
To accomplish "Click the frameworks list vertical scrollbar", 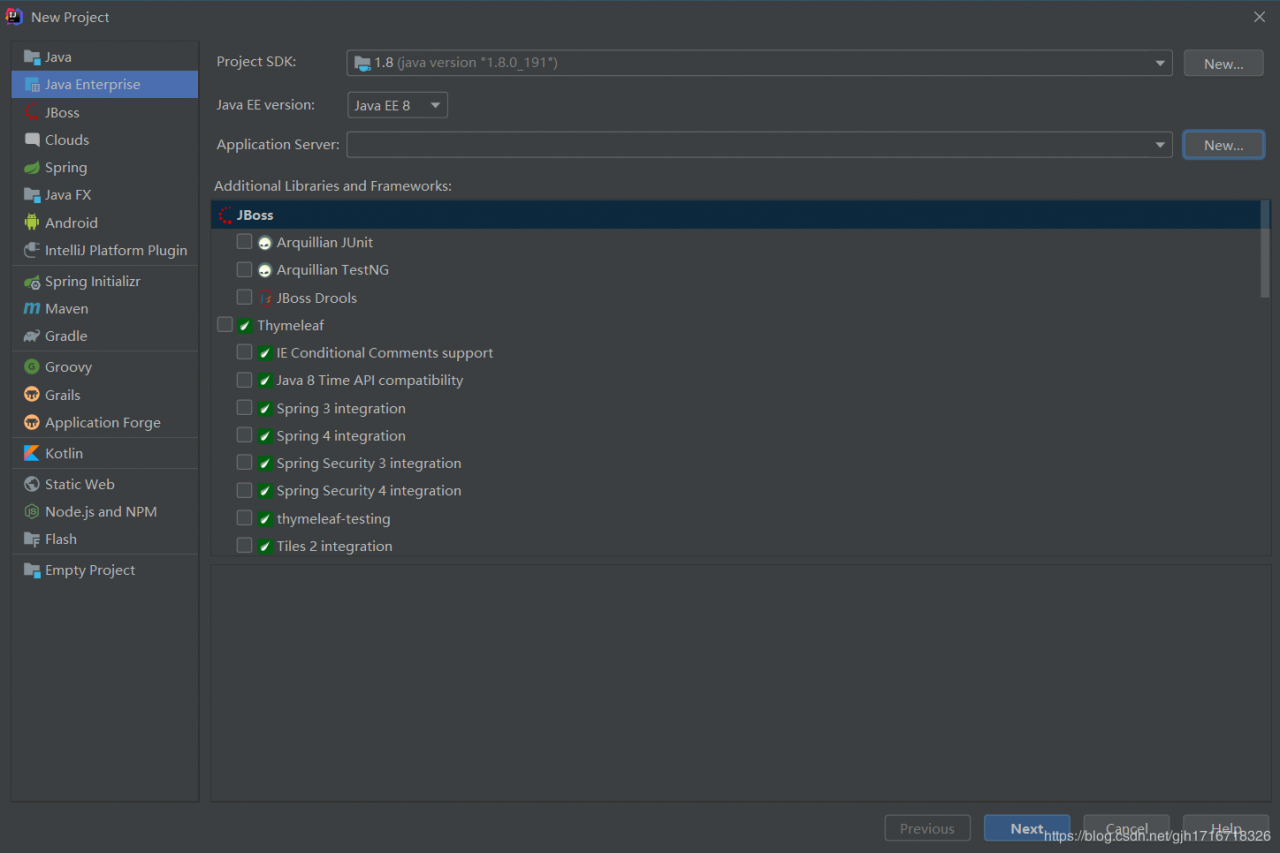I will click(x=1265, y=249).
